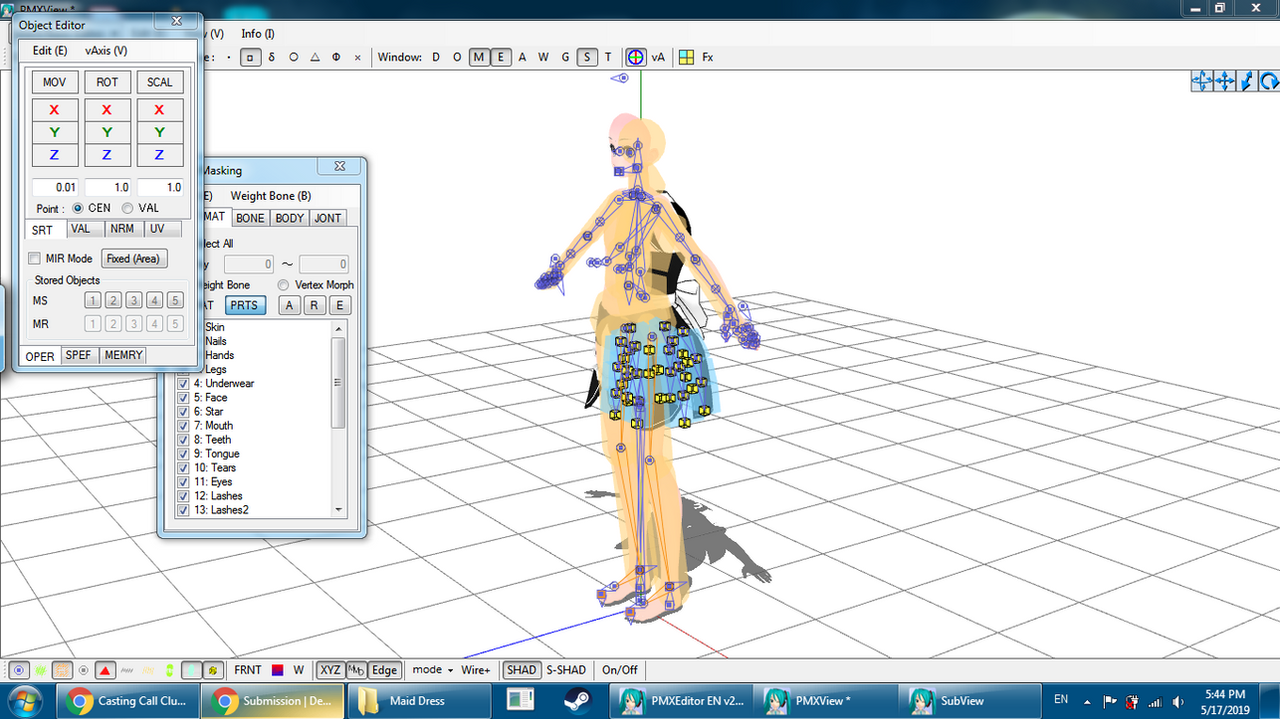This screenshot has height=719, width=1280.
Task: Select the Vertex Morph radio button
Action: coord(283,285)
